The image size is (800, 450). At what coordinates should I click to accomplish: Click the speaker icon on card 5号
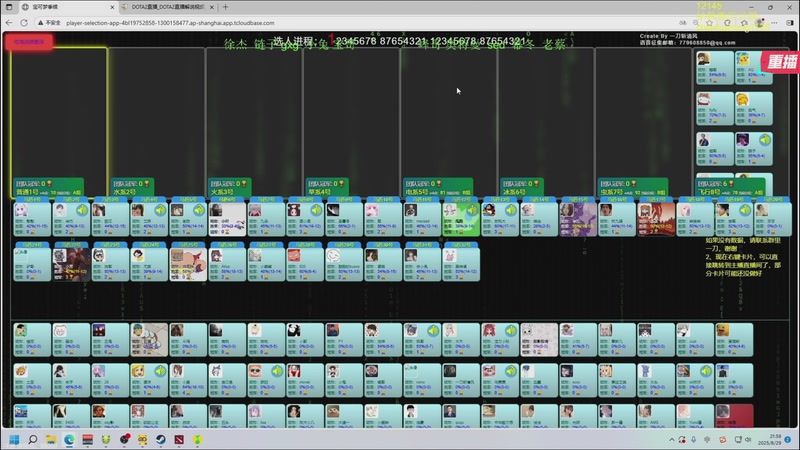[199, 210]
